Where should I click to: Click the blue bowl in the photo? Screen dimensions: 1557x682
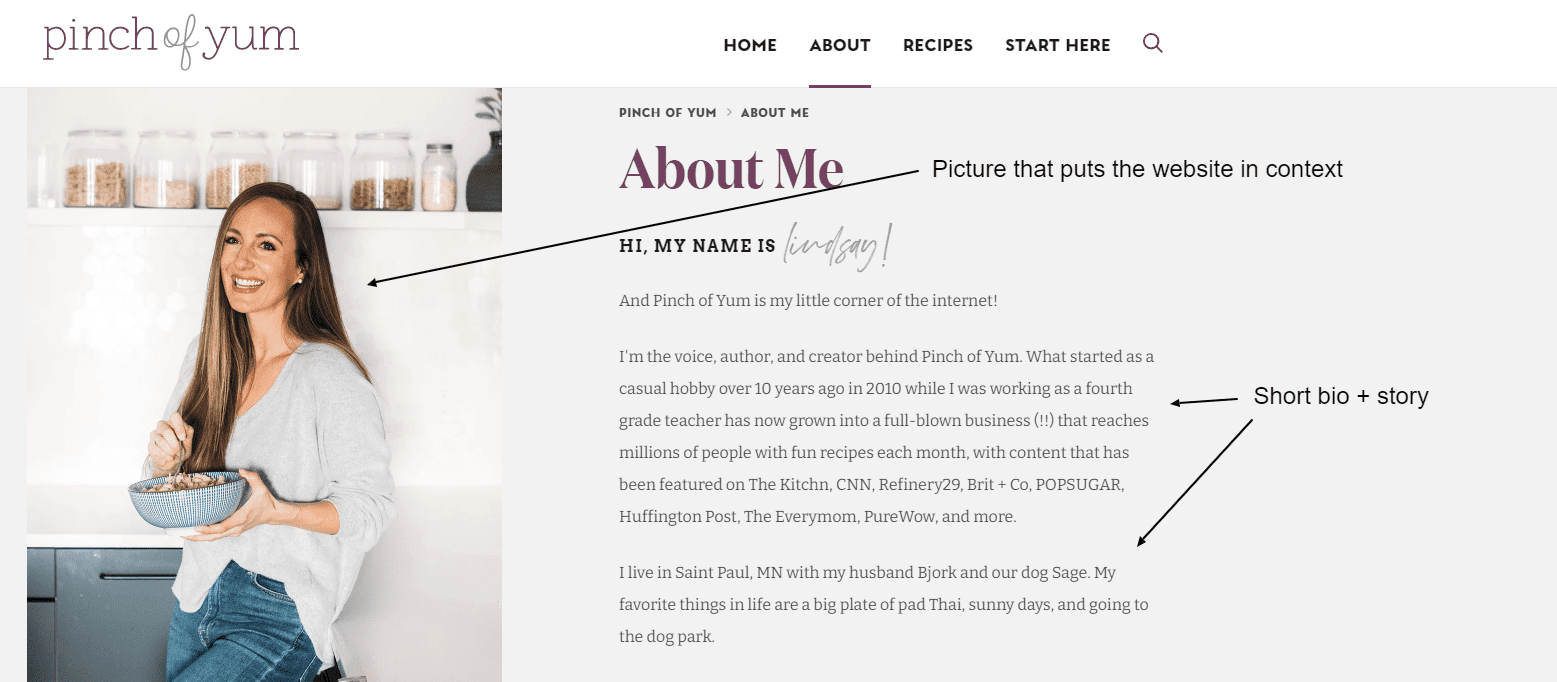(x=187, y=498)
